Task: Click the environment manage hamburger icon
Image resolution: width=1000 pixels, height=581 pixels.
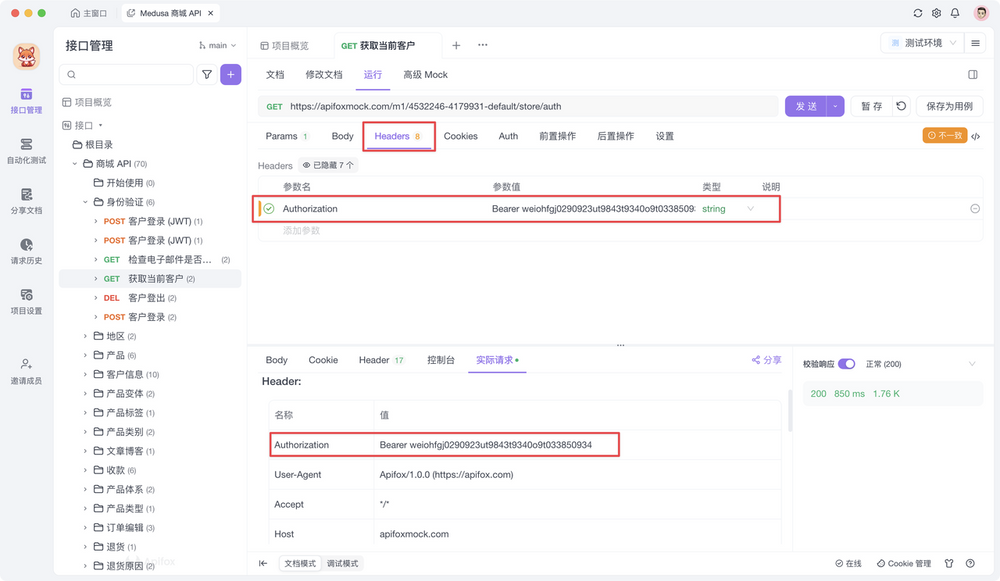Action: tap(977, 44)
